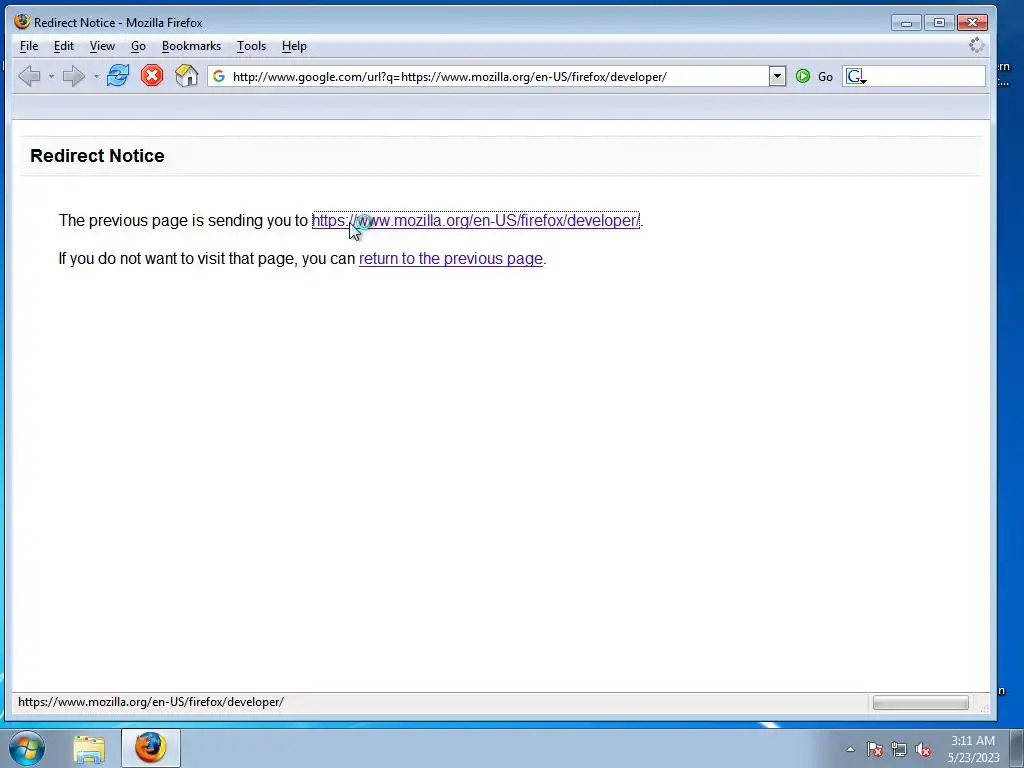Viewport: 1024px width, 768px height.
Task: Click the status bar progress meter
Action: pos(920,703)
